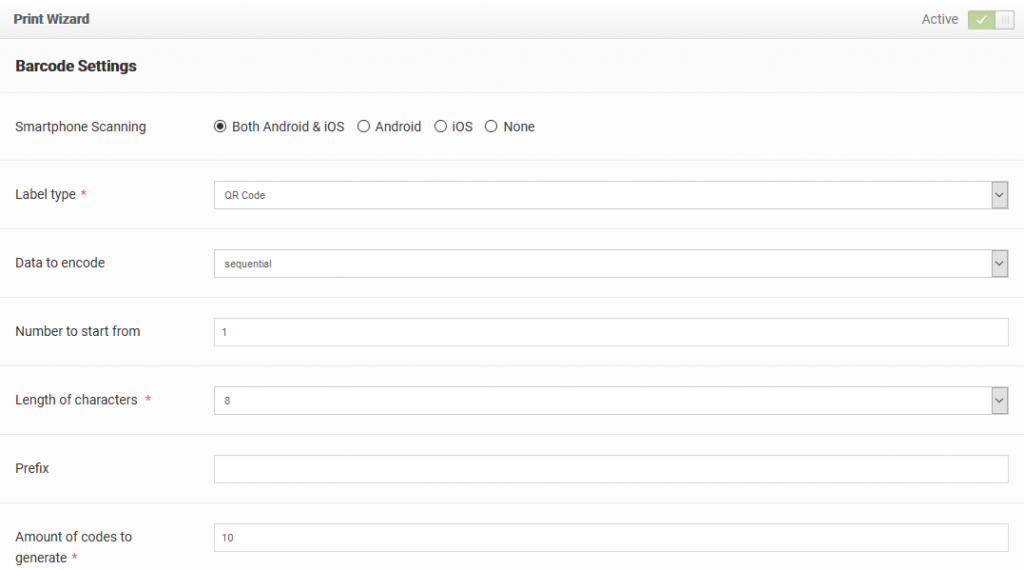Choose the Android scanning radio button
Viewport: 1024px width, 570px height.
click(363, 127)
